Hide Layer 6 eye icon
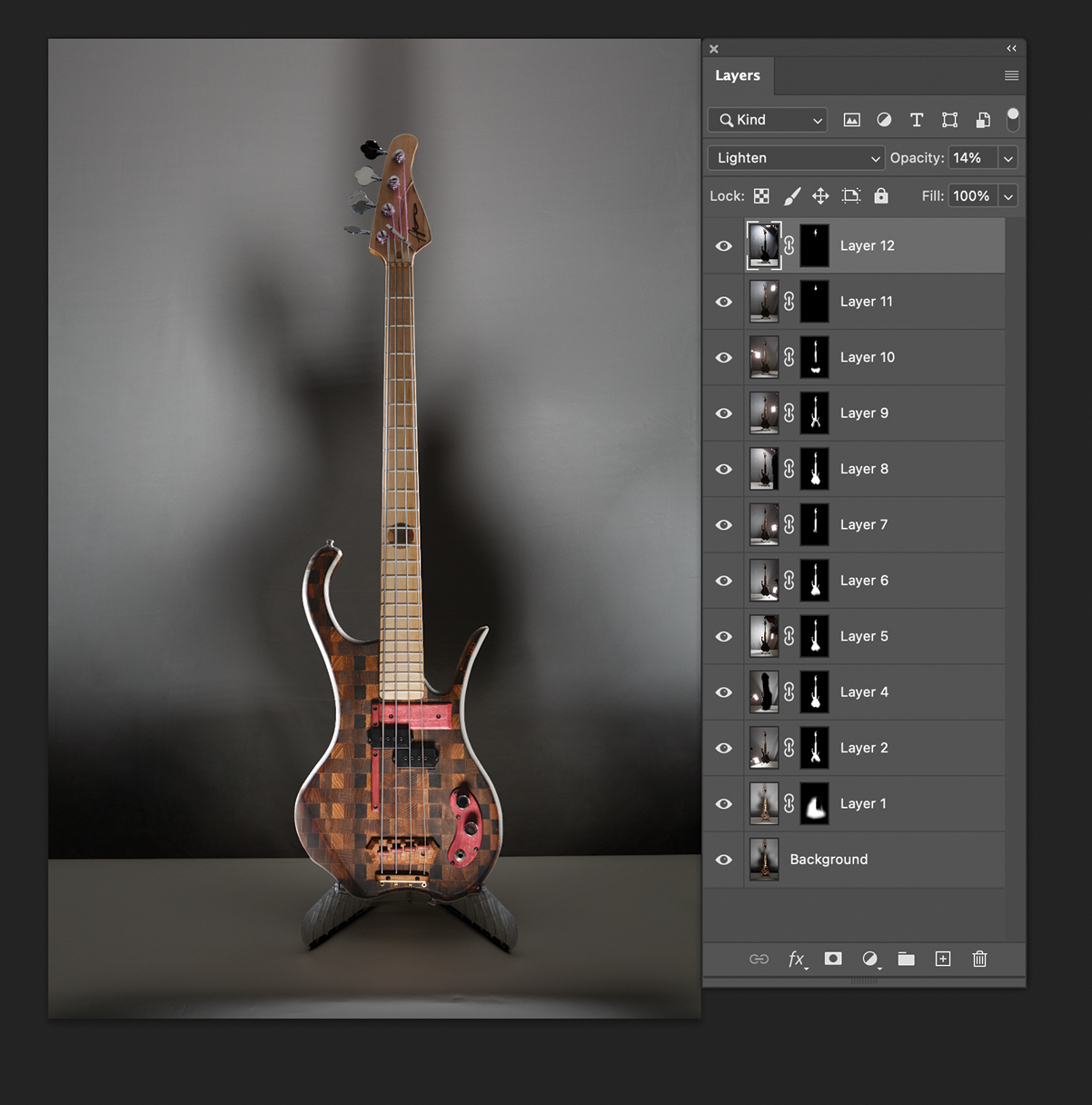The image size is (1092, 1105). [724, 581]
